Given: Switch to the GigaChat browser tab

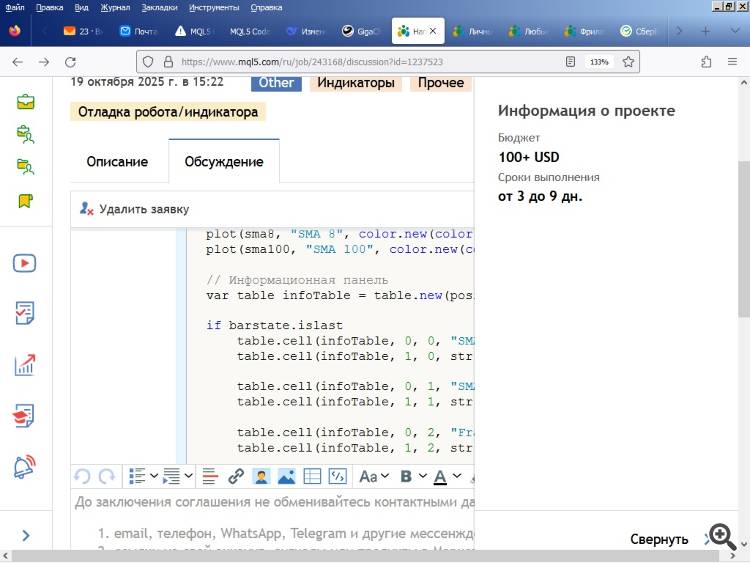Looking at the screenshot, I should pyautogui.click(x=361, y=31).
